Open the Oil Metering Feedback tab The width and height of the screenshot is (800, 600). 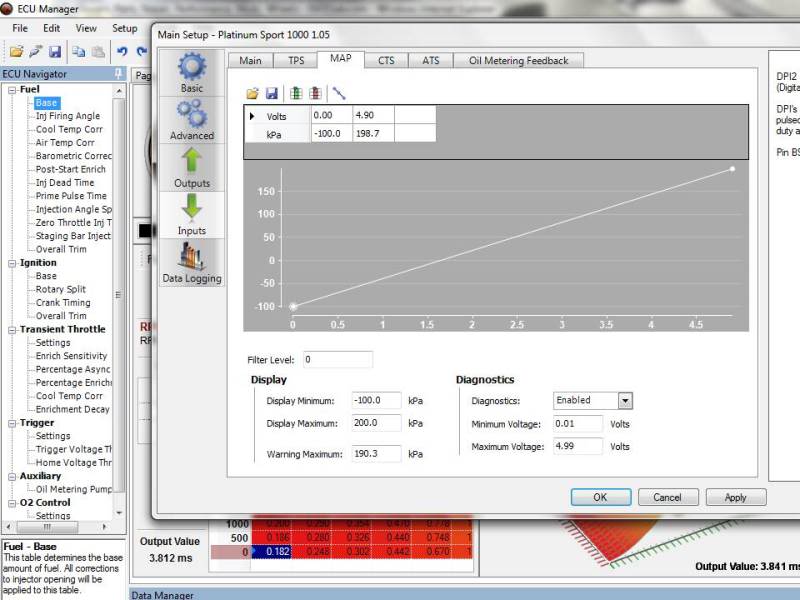518,61
